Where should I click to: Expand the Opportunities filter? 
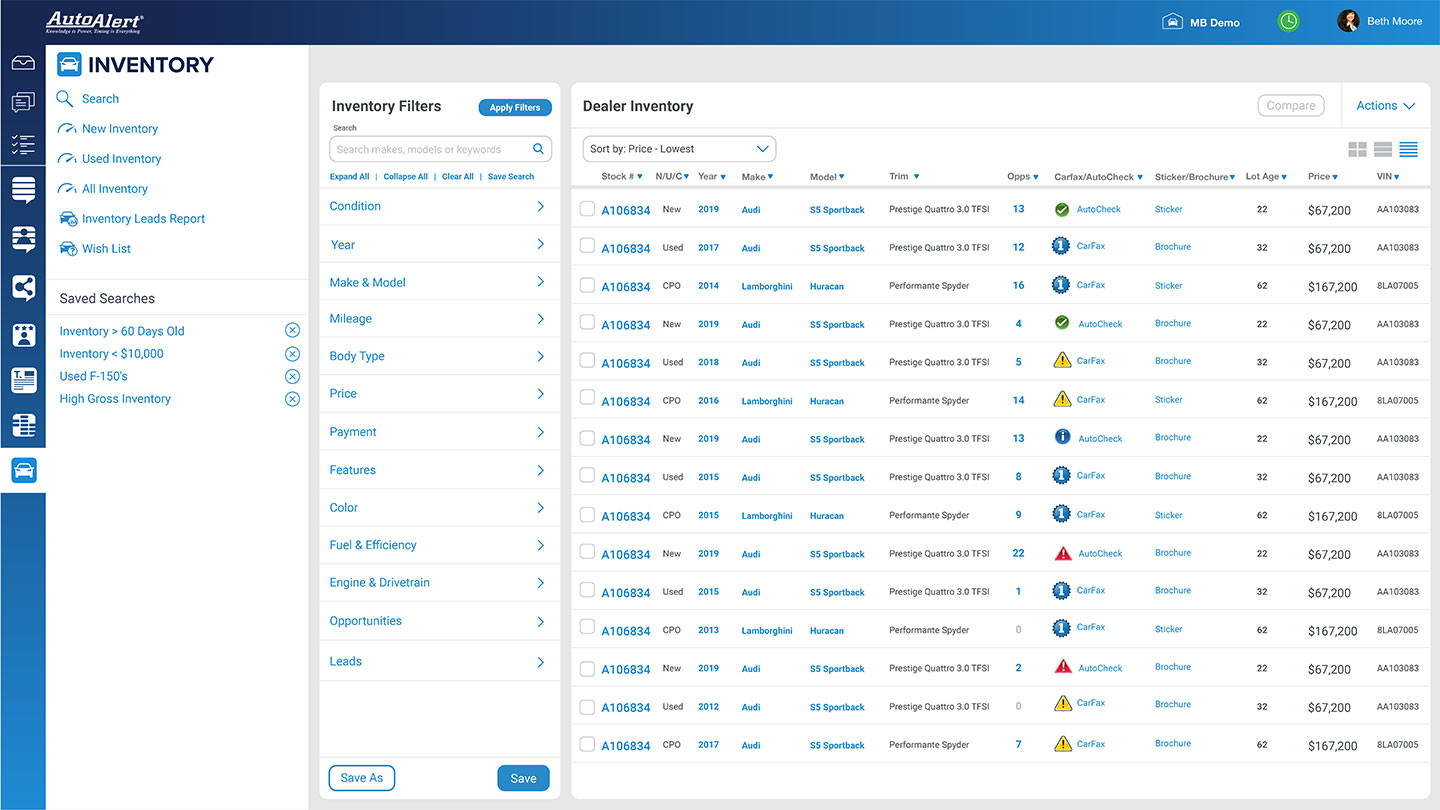[439, 621]
